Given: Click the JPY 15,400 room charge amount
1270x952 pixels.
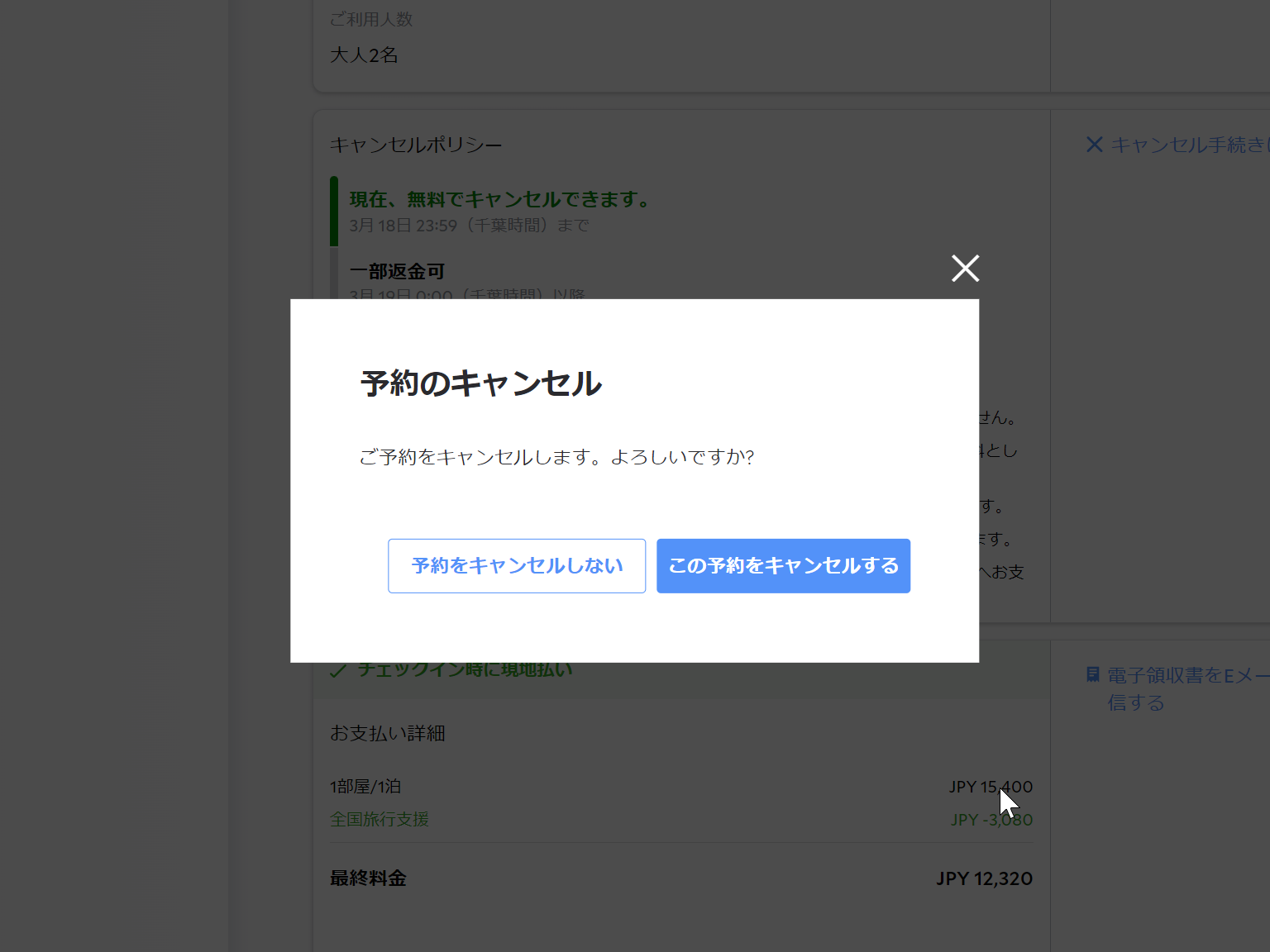Looking at the screenshot, I should (x=990, y=787).
